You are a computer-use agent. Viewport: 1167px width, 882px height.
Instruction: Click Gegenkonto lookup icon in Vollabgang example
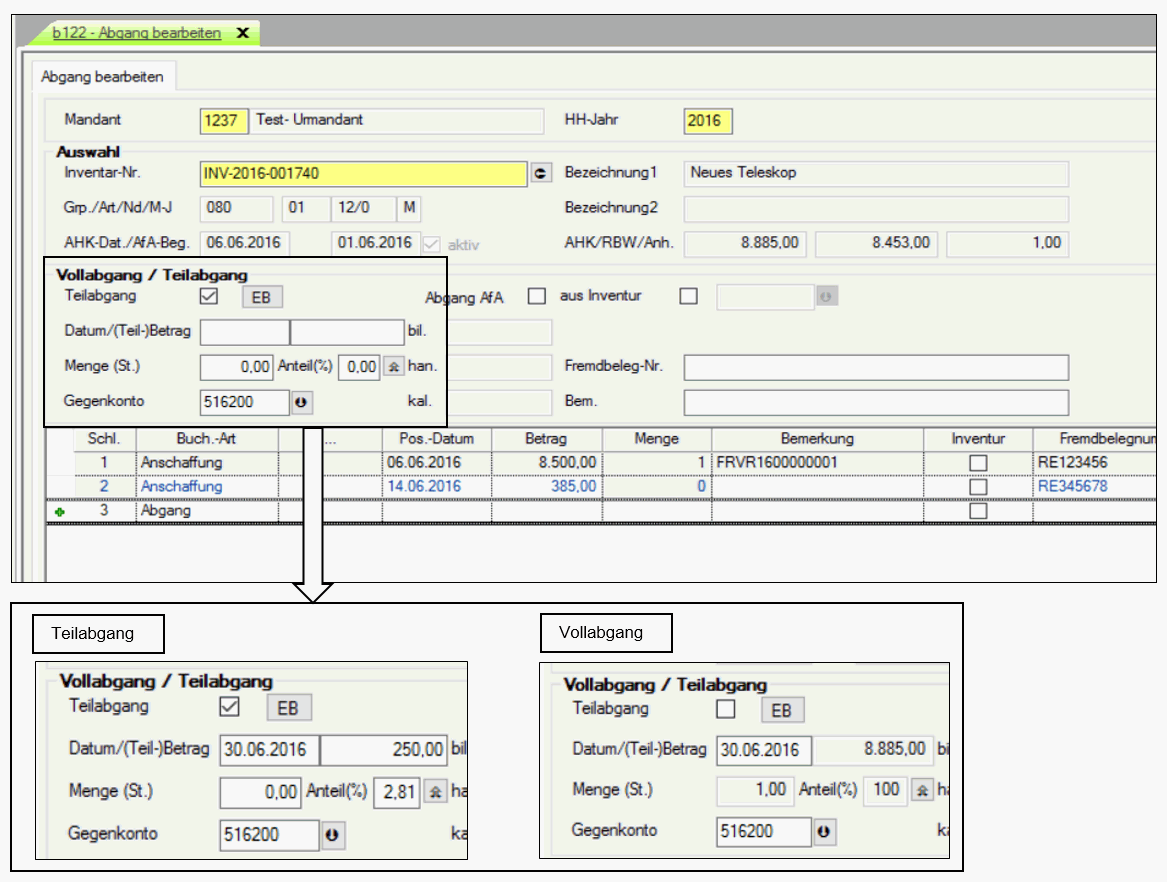point(823,831)
